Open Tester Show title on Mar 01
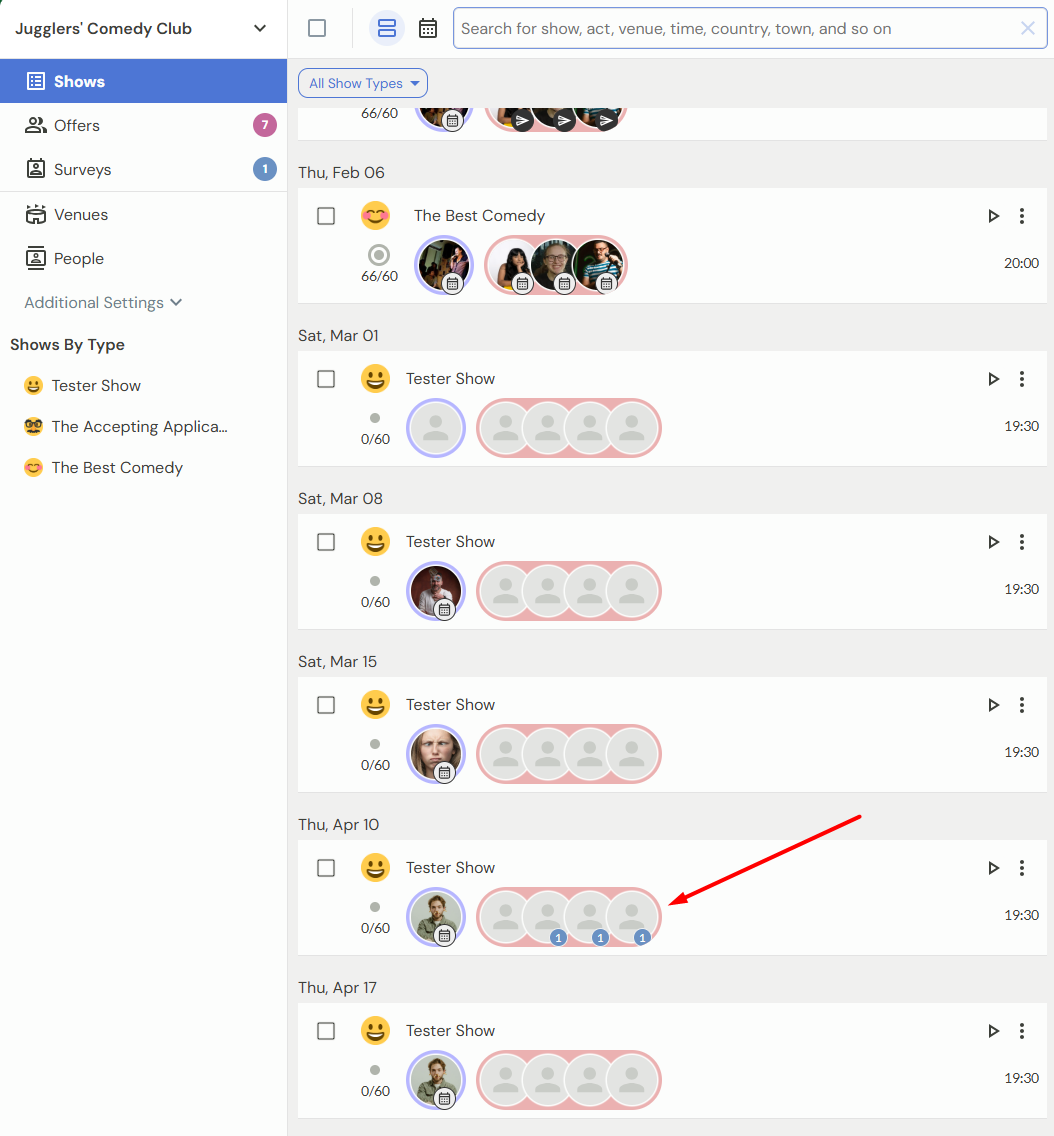Image resolution: width=1054 pixels, height=1136 pixels. pos(450,379)
